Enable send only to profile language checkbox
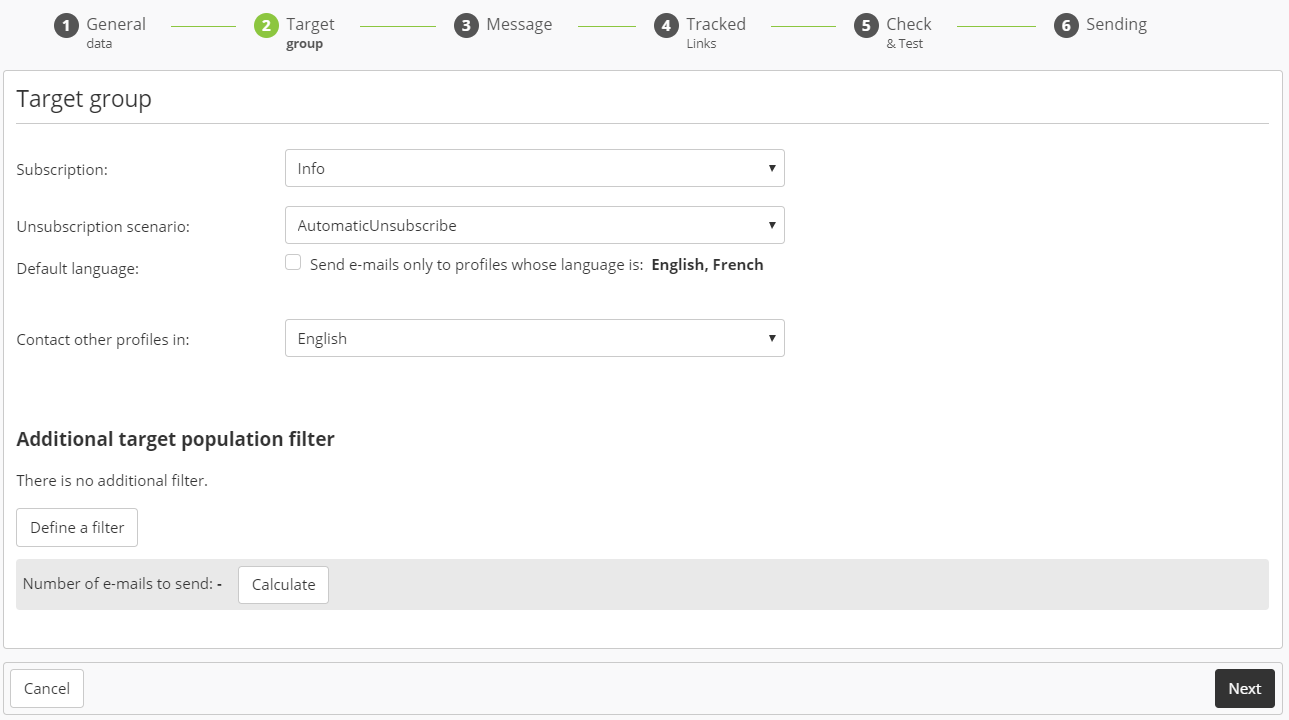 click(x=293, y=262)
